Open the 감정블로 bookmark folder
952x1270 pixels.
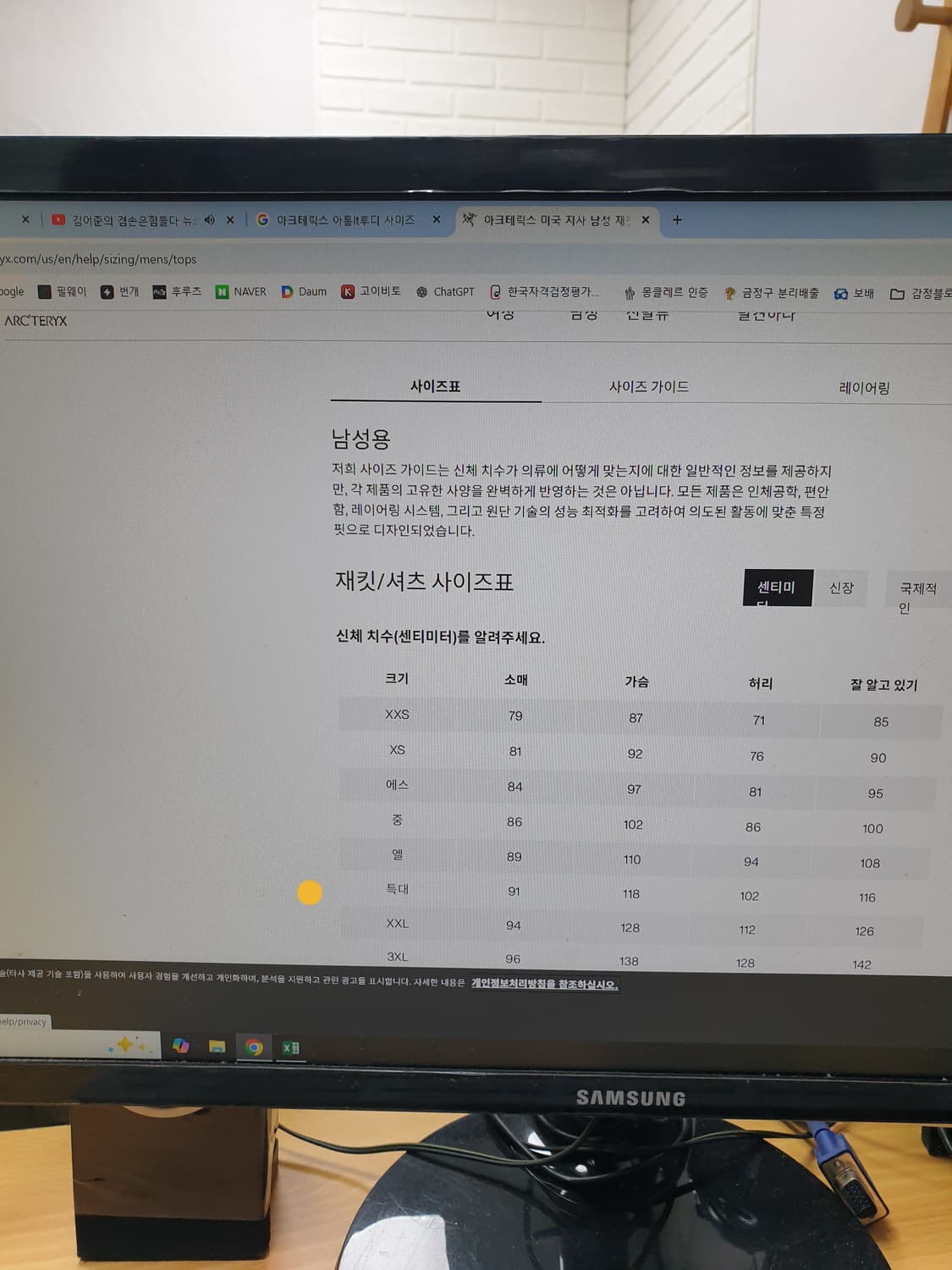(x=921, y=294)
